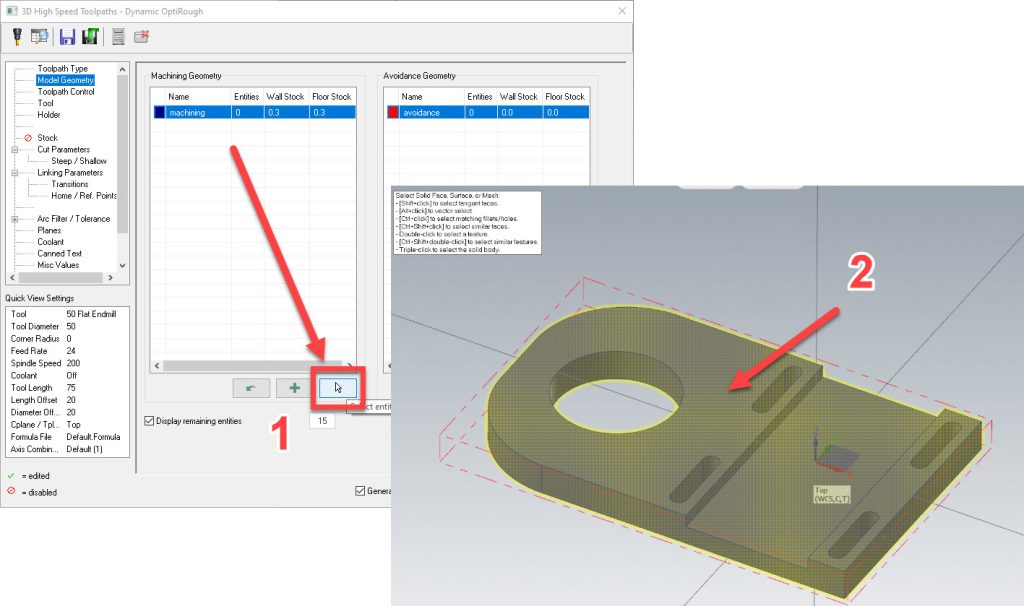Click the green load parameters icon

pyautogui.click(x=89, y=37)
